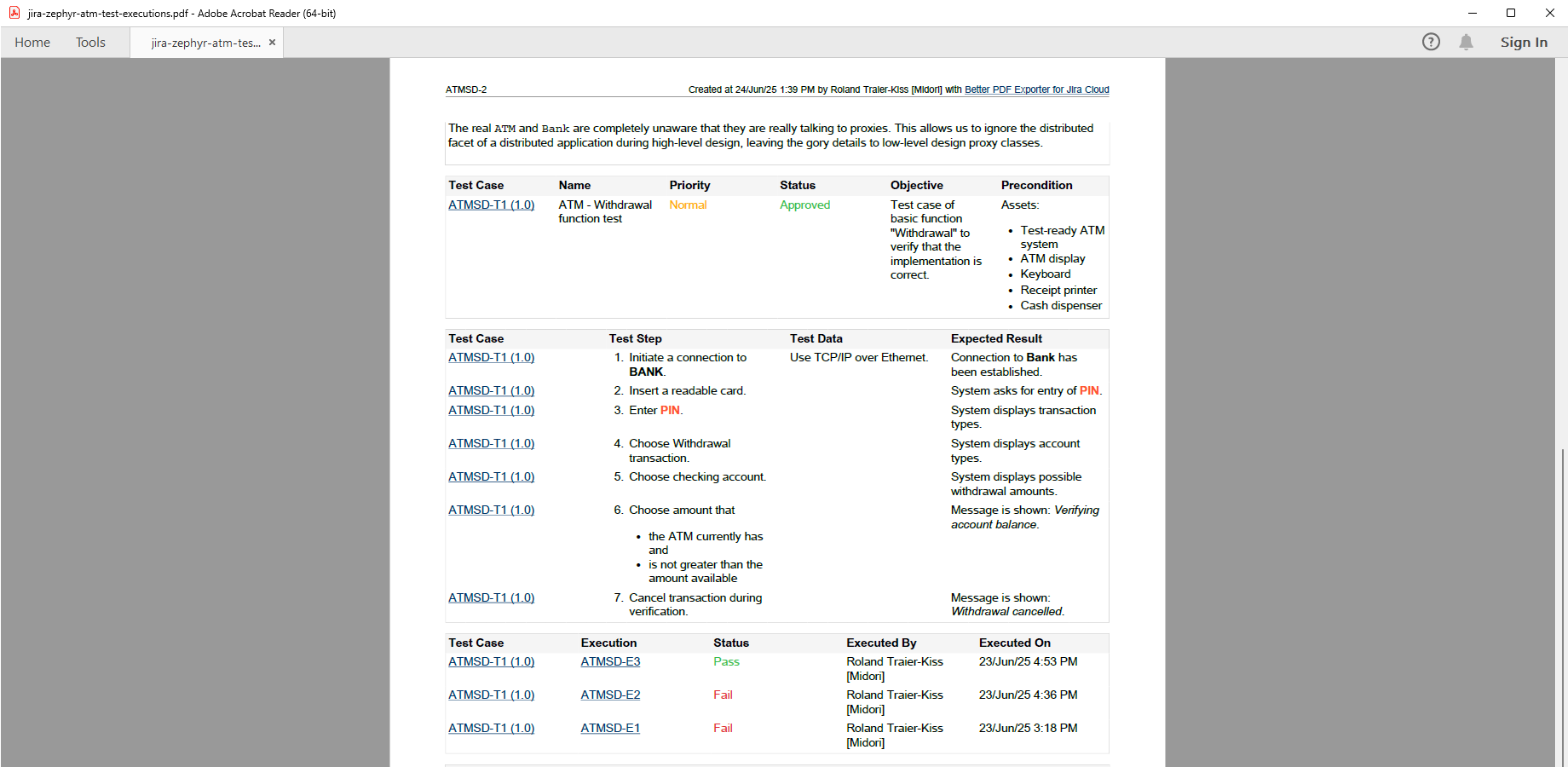Open the notifications bell icon
Viewport: 1568px width, 767px height.
(1466, 42)
